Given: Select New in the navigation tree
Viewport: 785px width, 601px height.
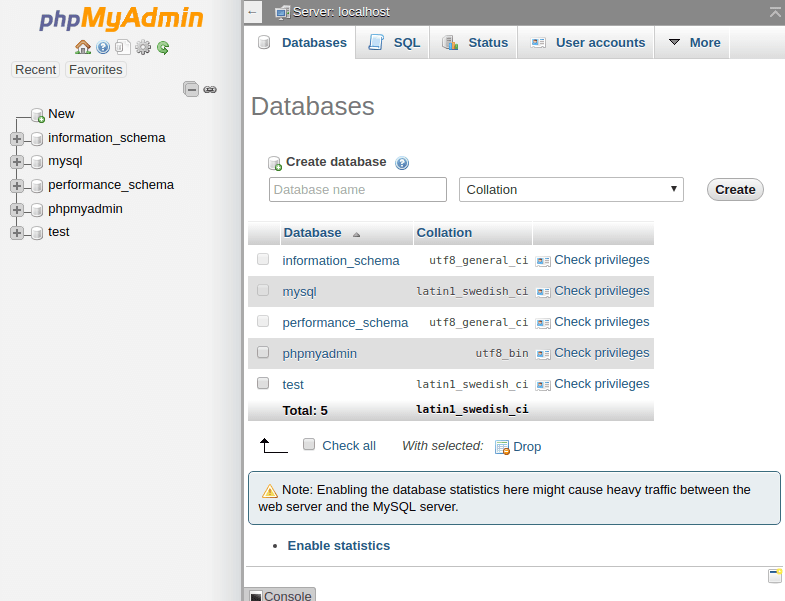Looking at the screenshot, I should (61, 114).
